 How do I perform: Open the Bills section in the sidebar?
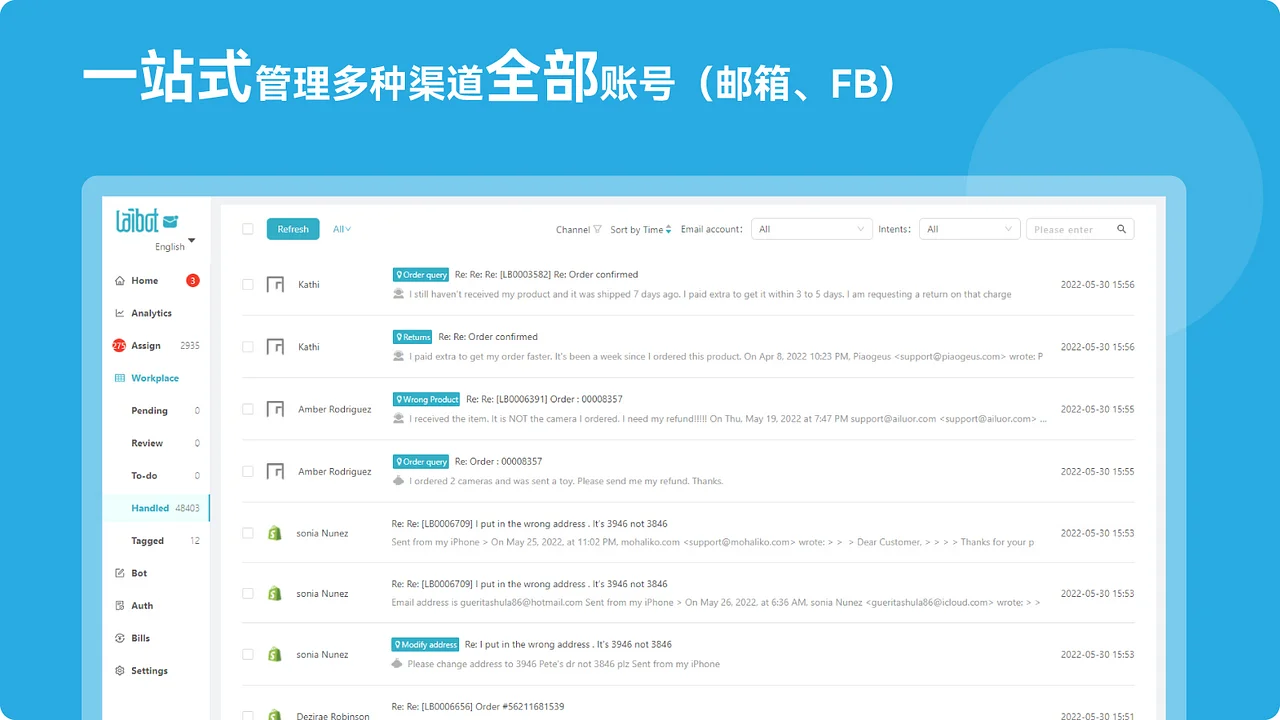(x=138, y=637)
